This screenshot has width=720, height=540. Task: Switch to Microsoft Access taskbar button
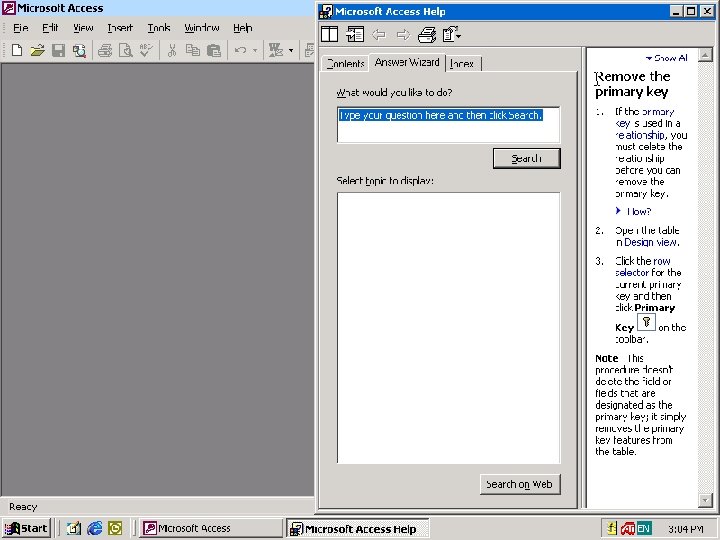coord(211,528)
